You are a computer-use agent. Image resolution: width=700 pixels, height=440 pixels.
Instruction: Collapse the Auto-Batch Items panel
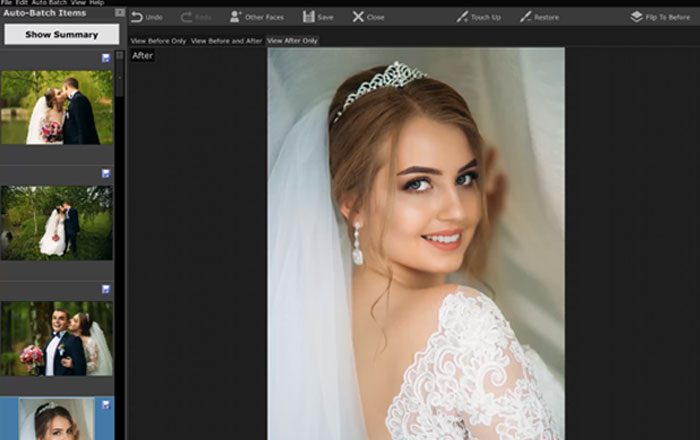click(119, 13)
